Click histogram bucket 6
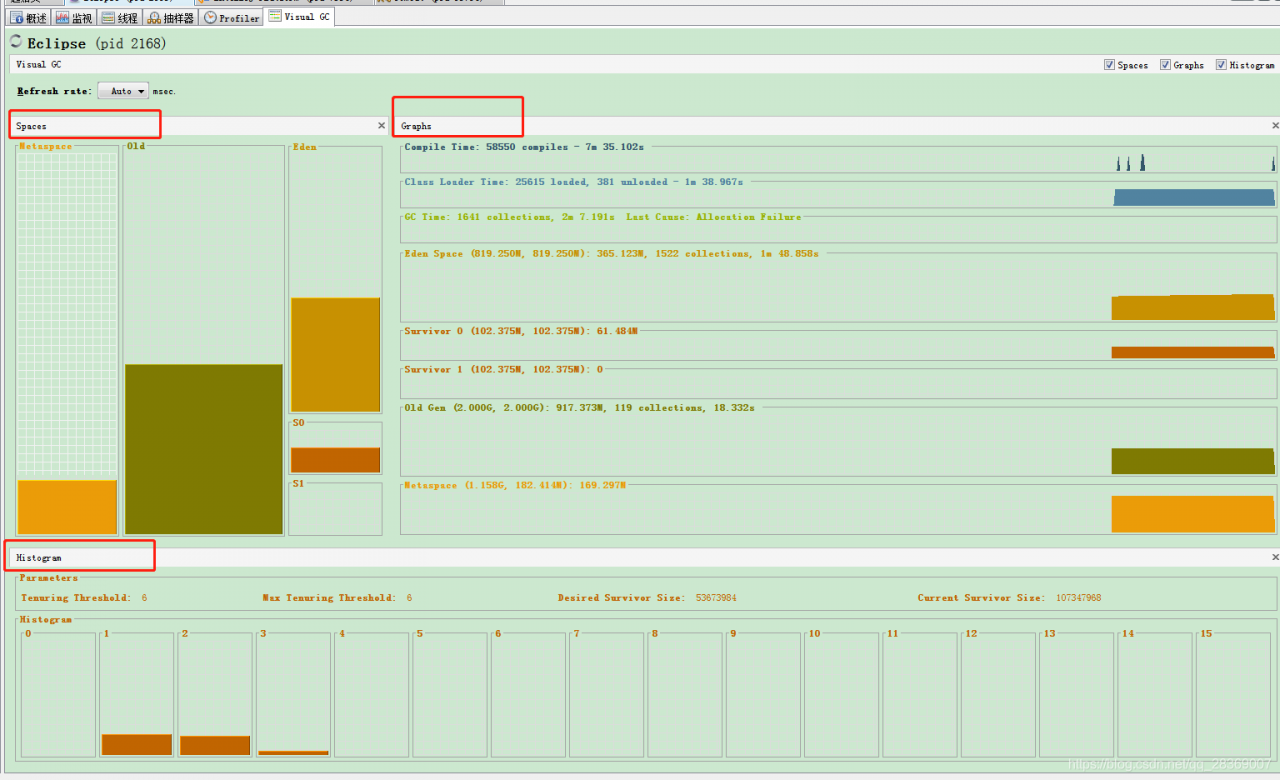 [x=528, y=694]
